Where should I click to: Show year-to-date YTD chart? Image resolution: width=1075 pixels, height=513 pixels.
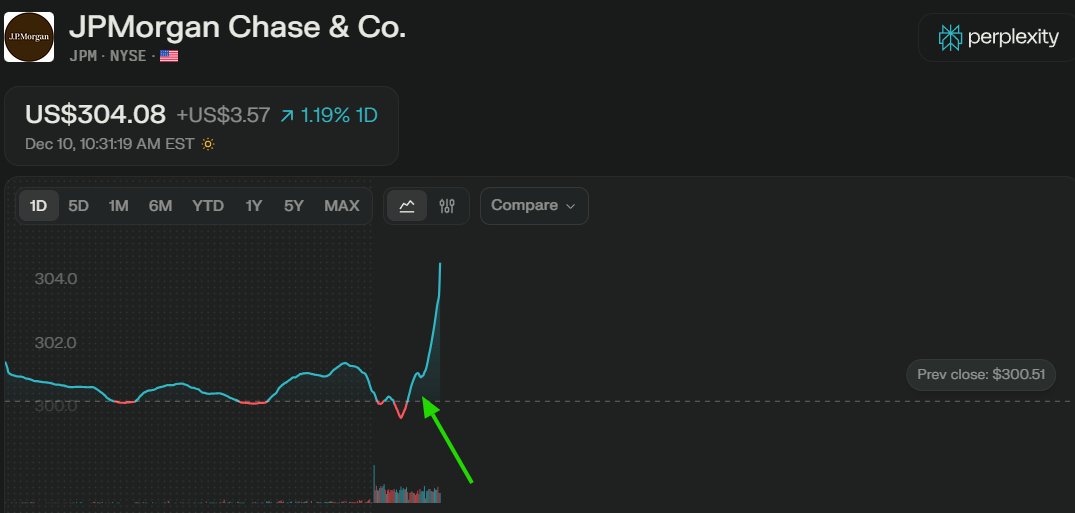coord(208,206)
